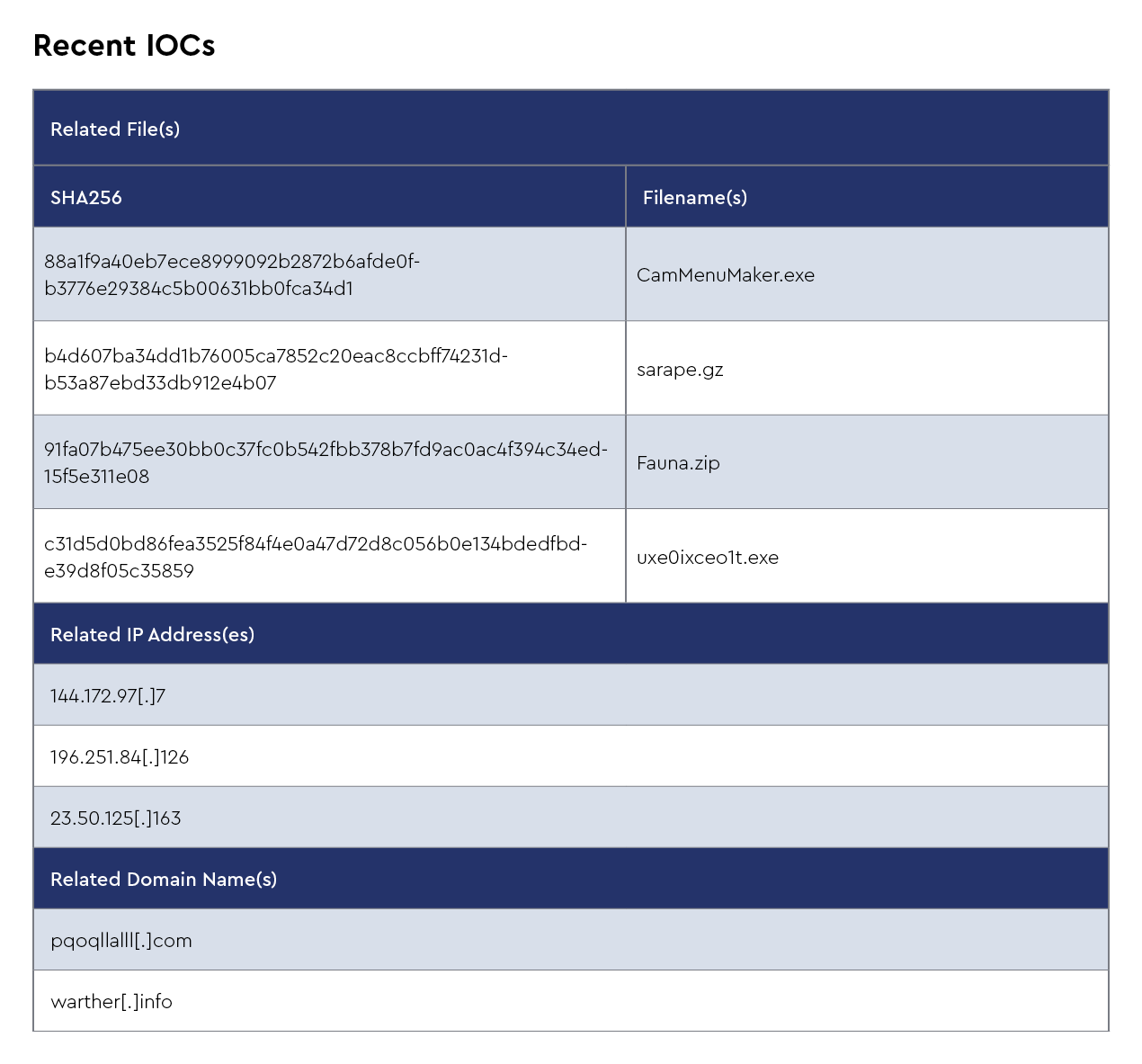Select the hash beginning with b4d607ba34dd
This screenshot has height=1064, width=1142.
[275, 356]
